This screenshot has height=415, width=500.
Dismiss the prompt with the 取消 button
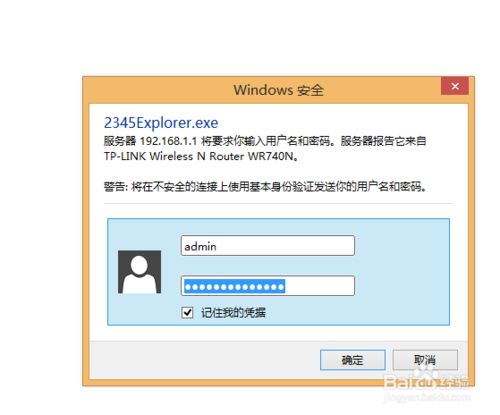[425, 360]
